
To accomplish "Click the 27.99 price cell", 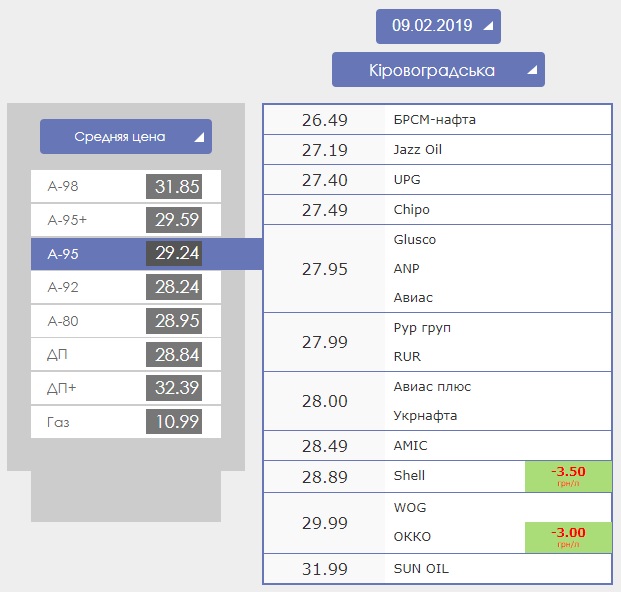I will (x=324, y=342).
